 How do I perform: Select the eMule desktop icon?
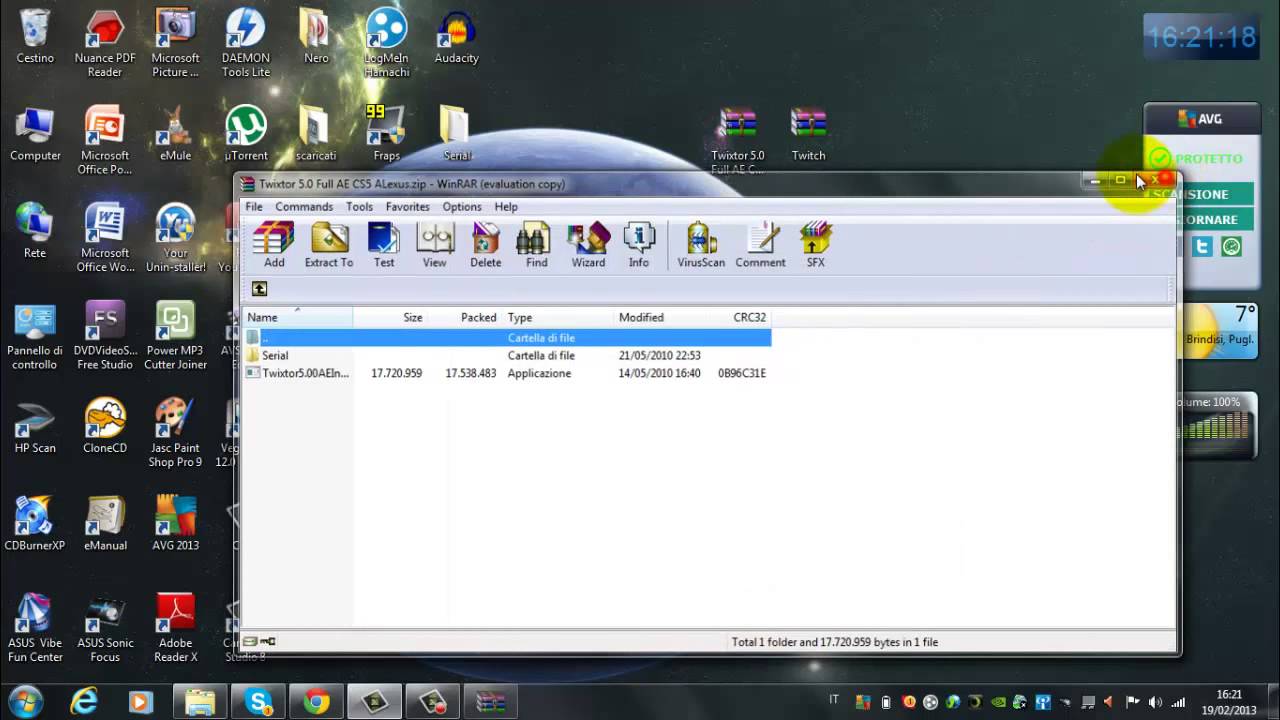[175, 134]
